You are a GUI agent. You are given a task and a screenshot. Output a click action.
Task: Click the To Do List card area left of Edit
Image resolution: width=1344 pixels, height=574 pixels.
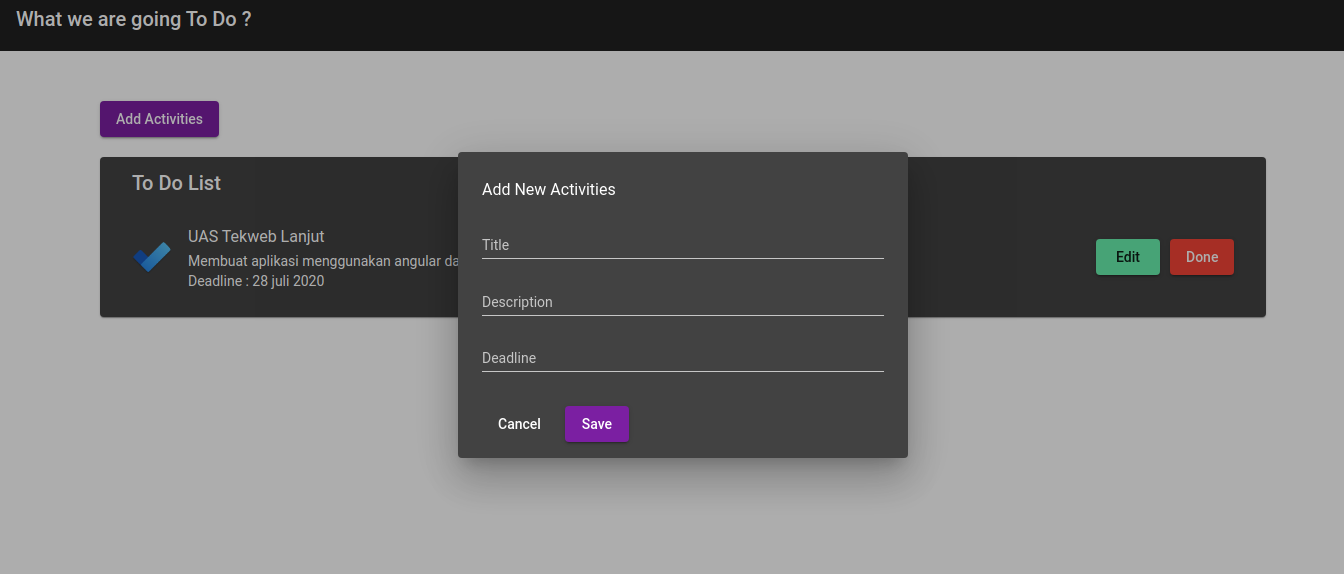pyautogui.click(x=1000, y=257)
